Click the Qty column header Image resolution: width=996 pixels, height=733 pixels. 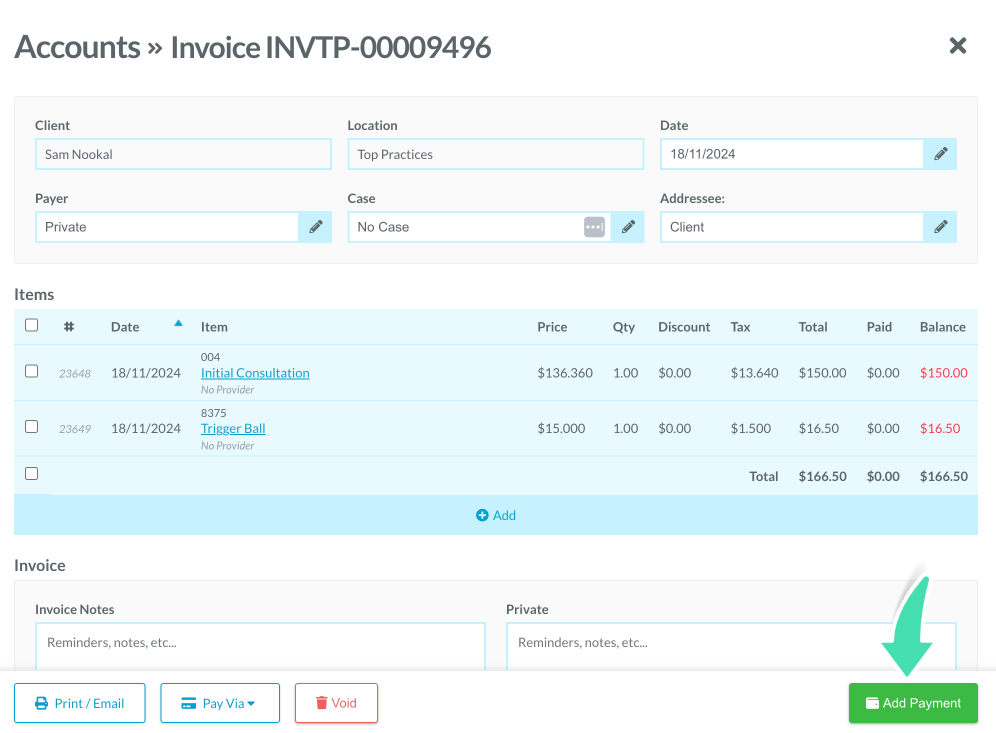[x=624, y=326]
